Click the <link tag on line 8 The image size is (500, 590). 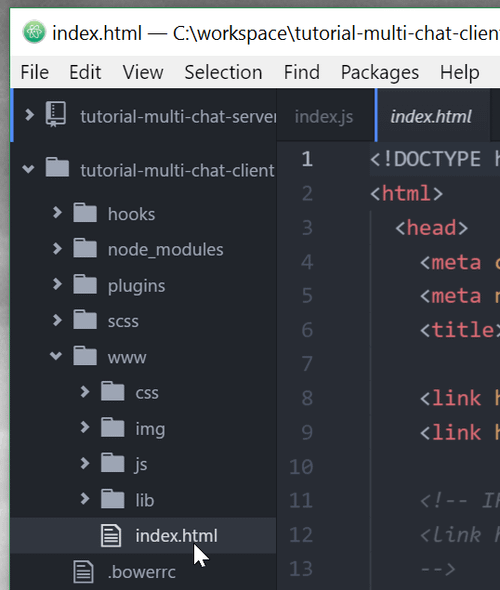(x=450, y=398)
